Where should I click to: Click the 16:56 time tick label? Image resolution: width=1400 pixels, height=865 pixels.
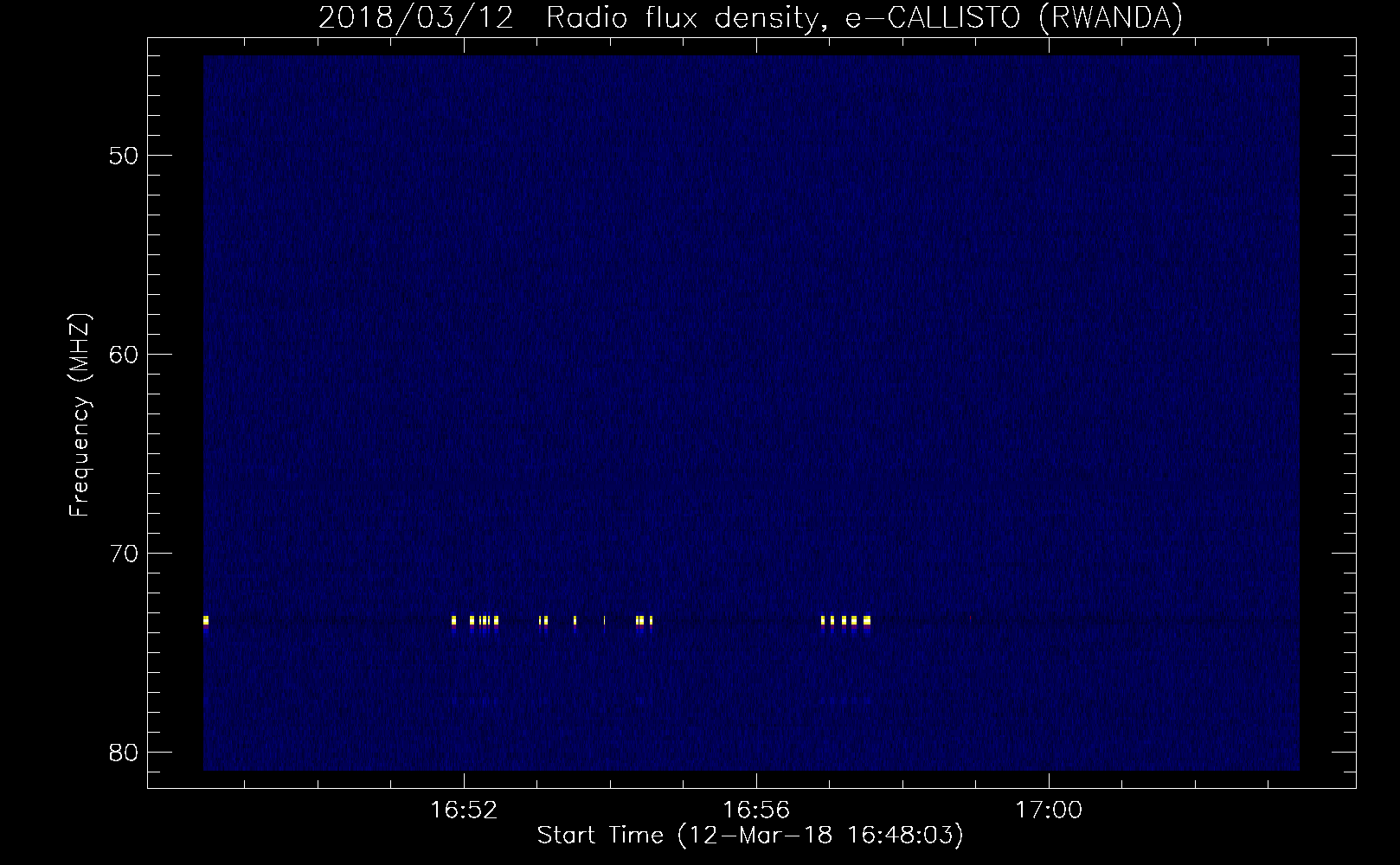pyautogui.click(x=756, y=811)
